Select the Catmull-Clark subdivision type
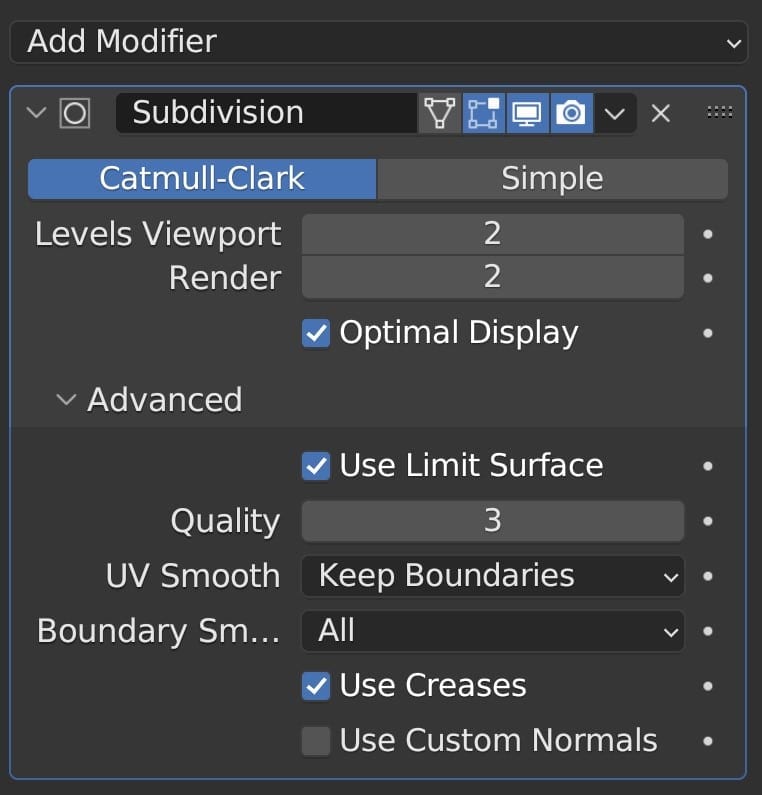The height and width of the screenshot is (795, 762). (x=202, y=179)
